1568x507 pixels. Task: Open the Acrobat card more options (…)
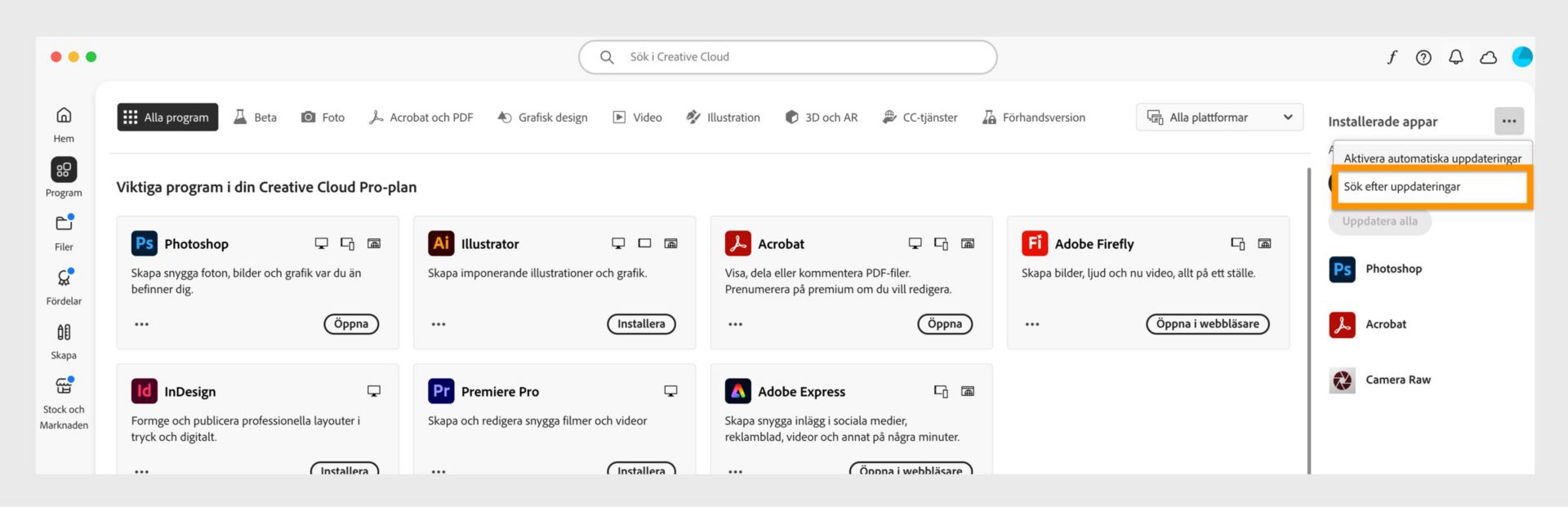point(735,324)
